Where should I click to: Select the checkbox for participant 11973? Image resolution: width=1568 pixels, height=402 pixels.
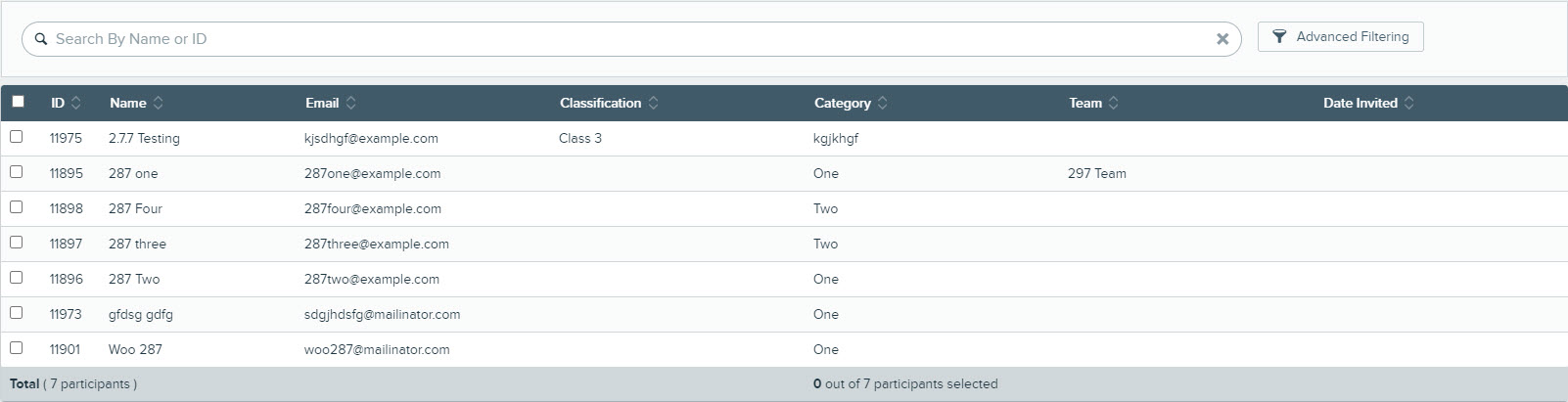pyautogui.click(x=17, y=313)
